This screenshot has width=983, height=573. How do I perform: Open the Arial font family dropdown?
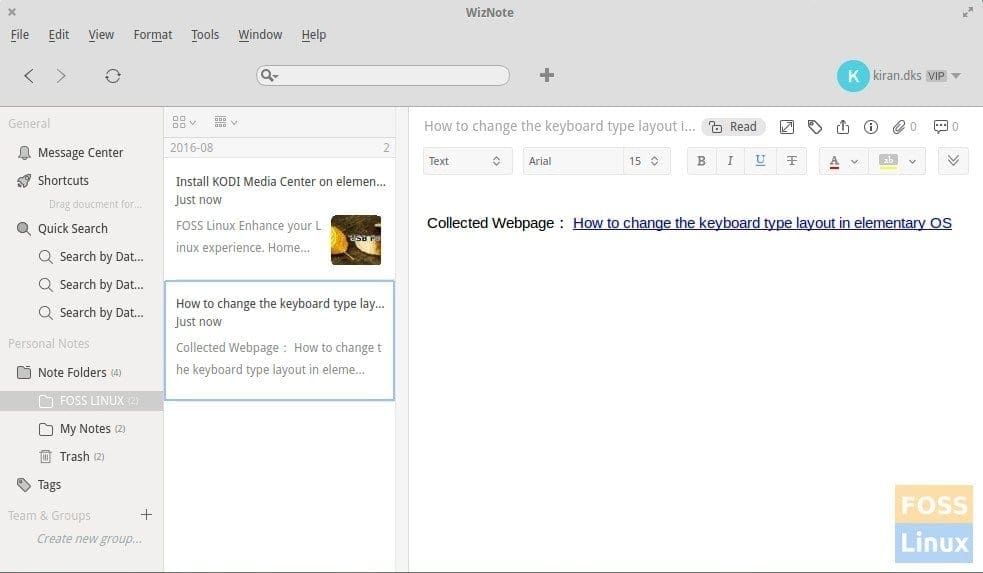573,161
